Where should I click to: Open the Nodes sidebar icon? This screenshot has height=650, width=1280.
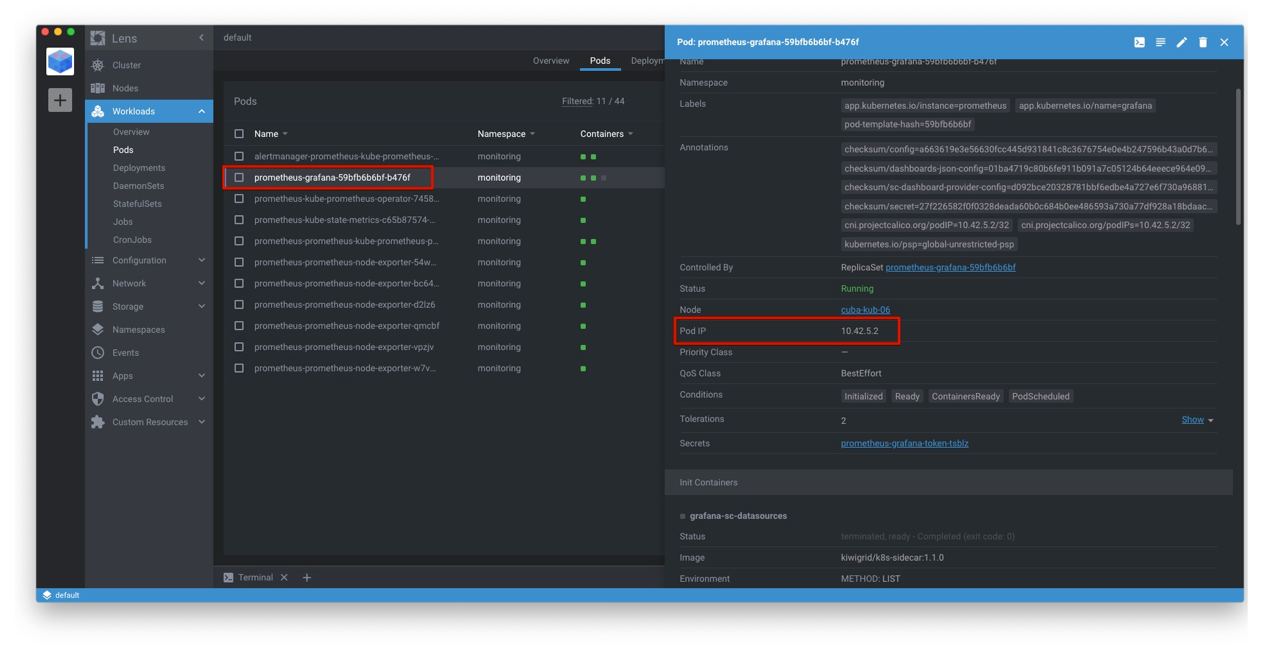tap(97, 88)
